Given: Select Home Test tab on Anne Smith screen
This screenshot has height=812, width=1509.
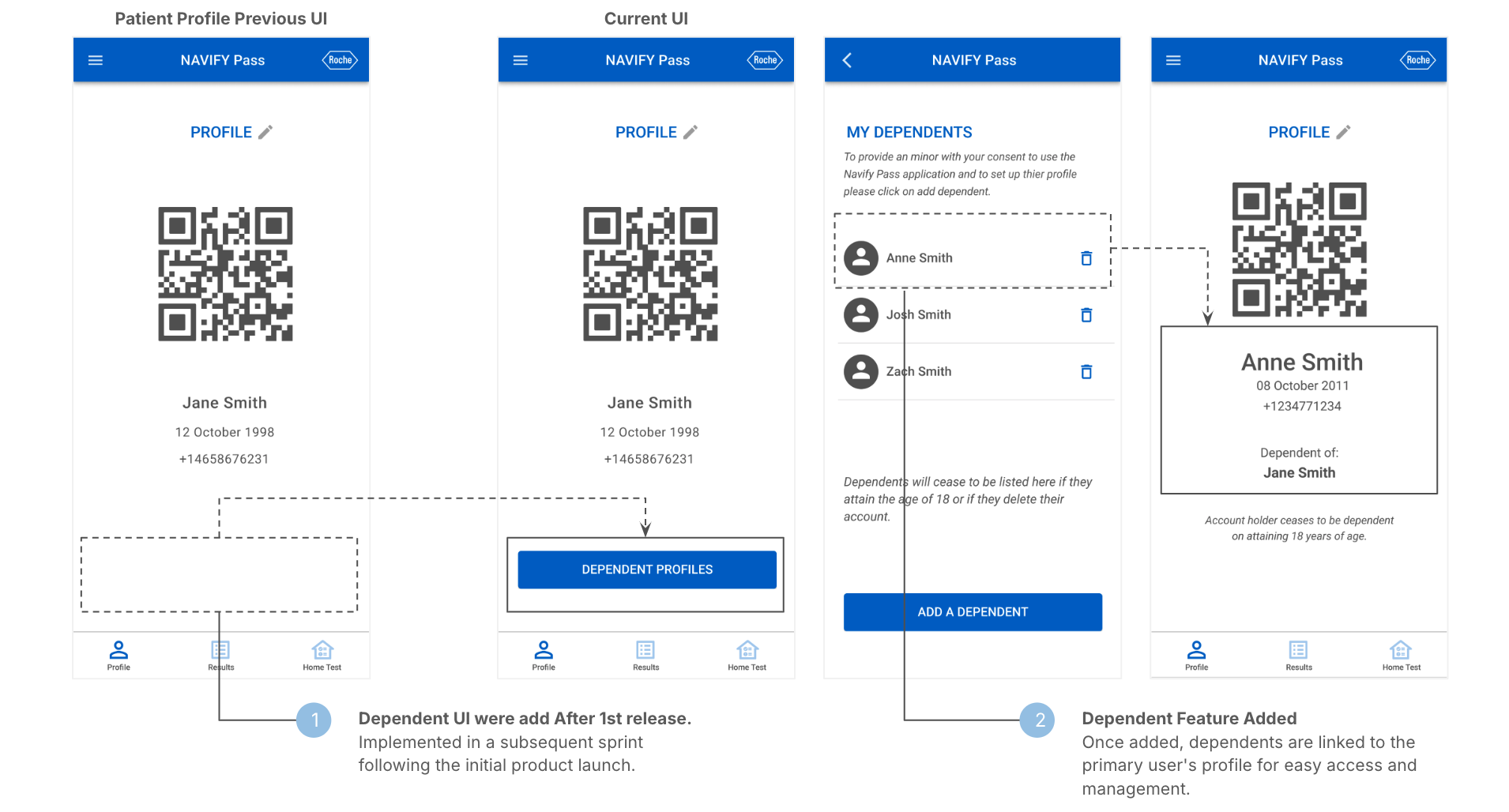Looking at the screenshot, I should pyautogui.click(x=1401, y=656).
